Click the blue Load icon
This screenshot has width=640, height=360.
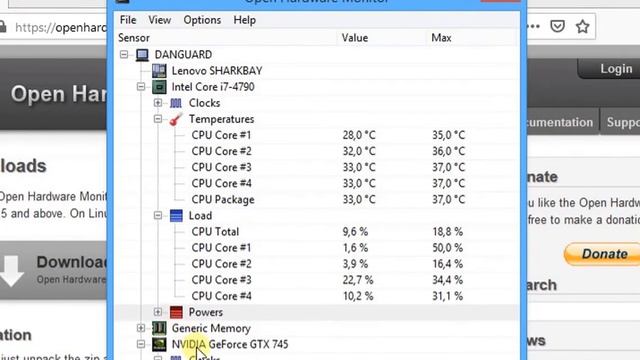tap(176, 216)
